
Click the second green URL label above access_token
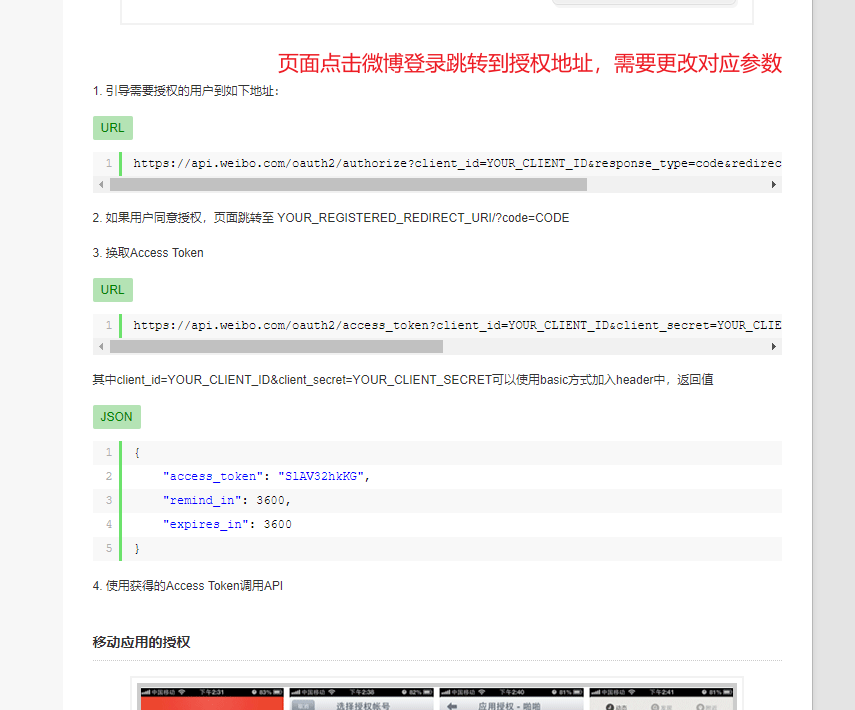pos(113,290)
